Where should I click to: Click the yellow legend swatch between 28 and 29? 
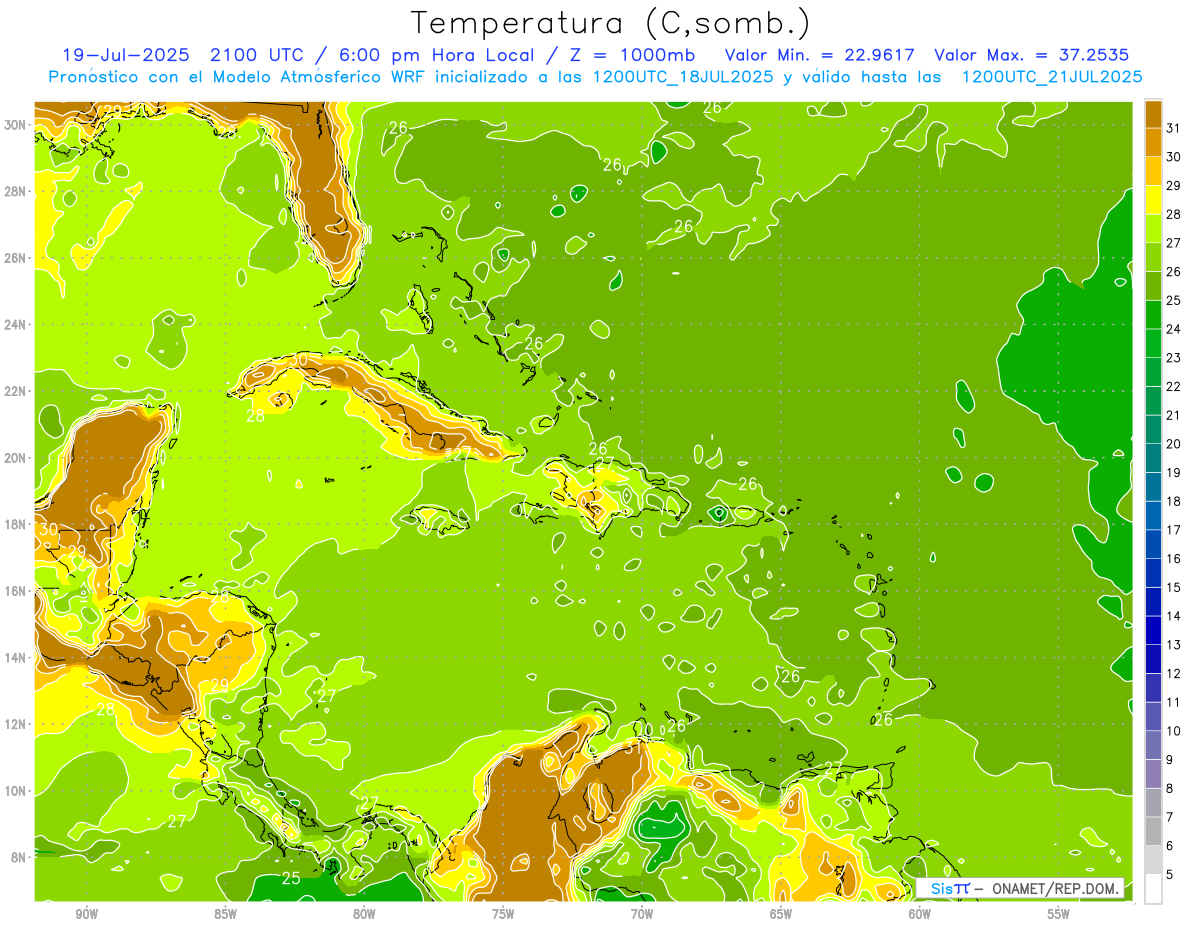[1153, 200]
